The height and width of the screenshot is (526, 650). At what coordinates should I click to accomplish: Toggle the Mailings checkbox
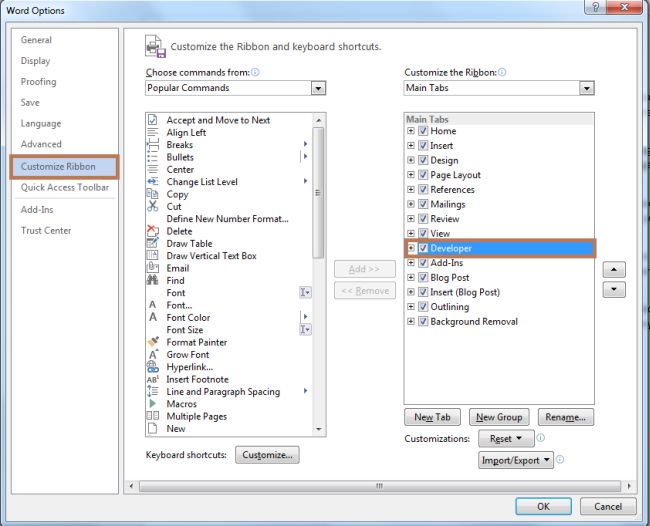423,204
